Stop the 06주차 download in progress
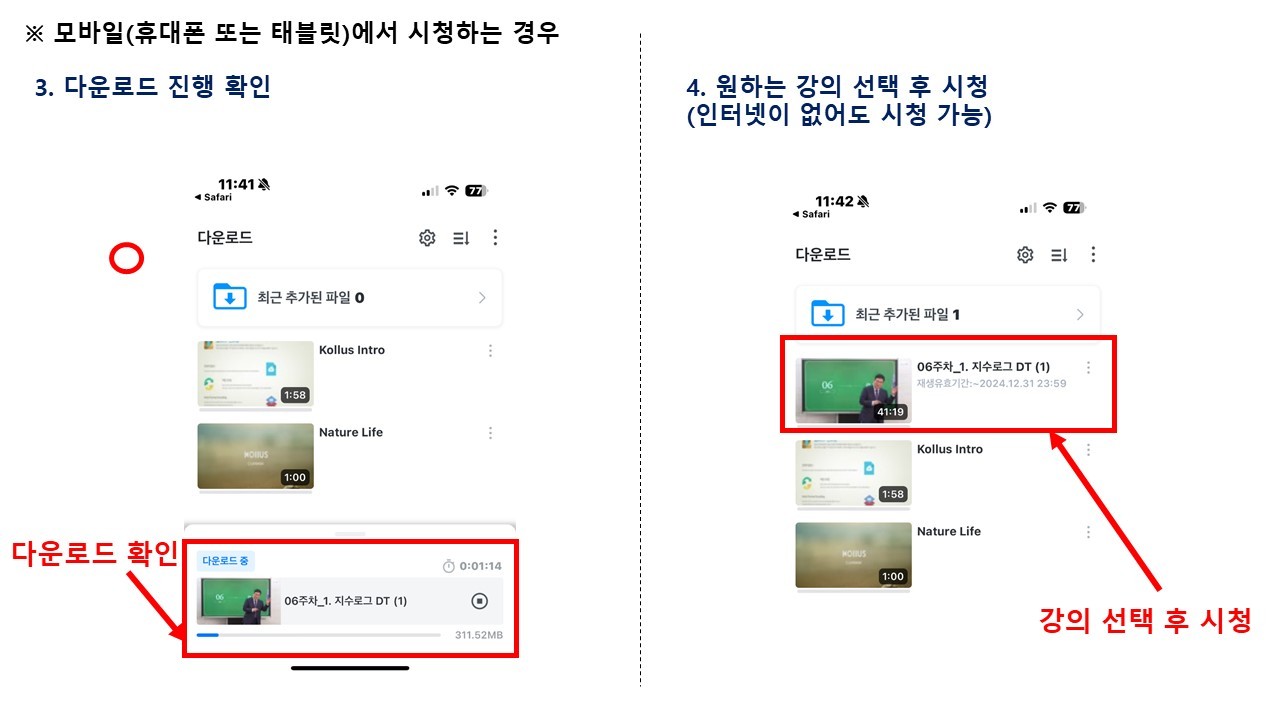Screen dimensions: 1280x720 (x=479, y=601)
